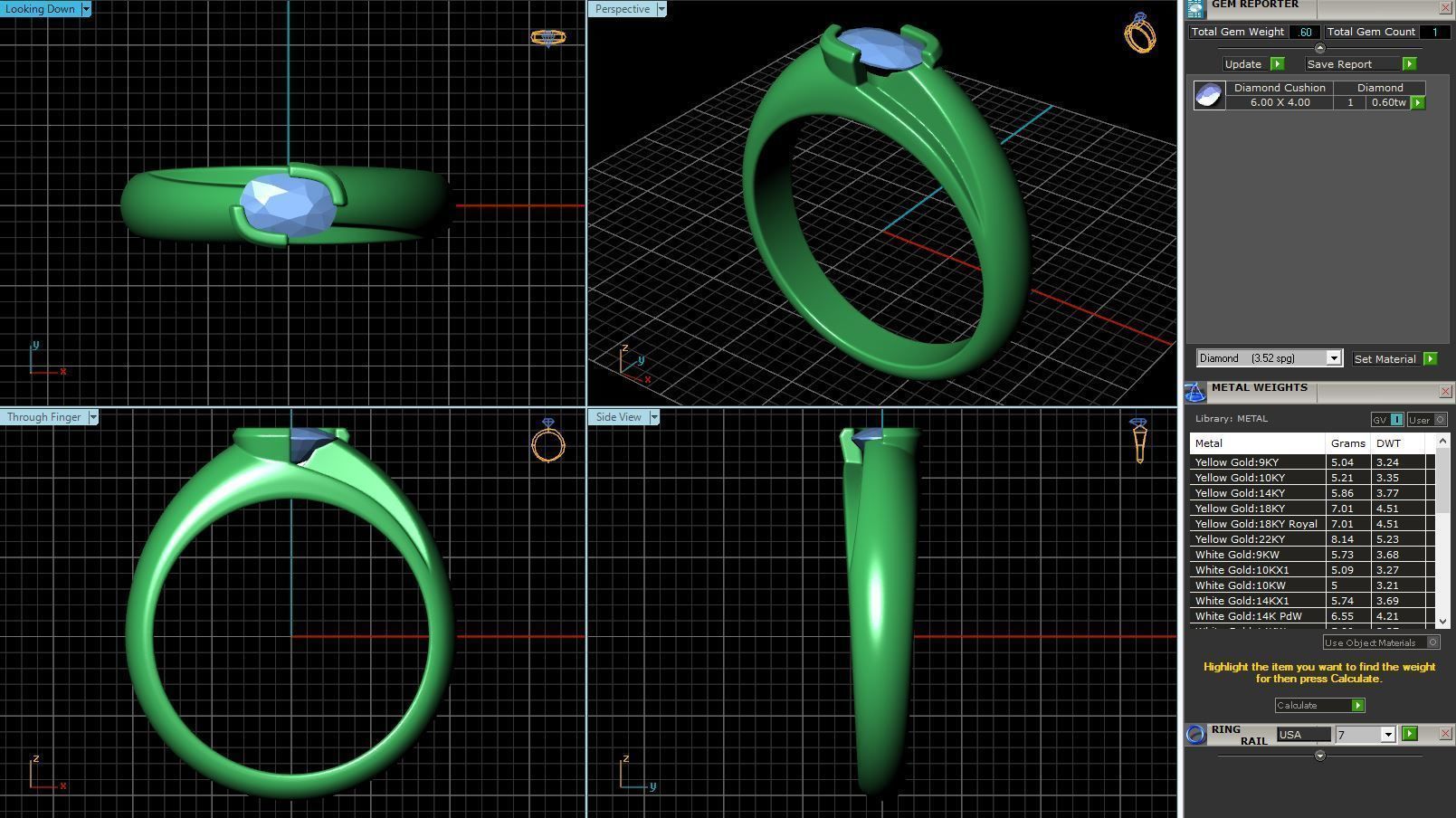Image resolution: width=1456 pixels, height=818 pixels.
Task: Click the Grams column header
Action: (1347, 443)
